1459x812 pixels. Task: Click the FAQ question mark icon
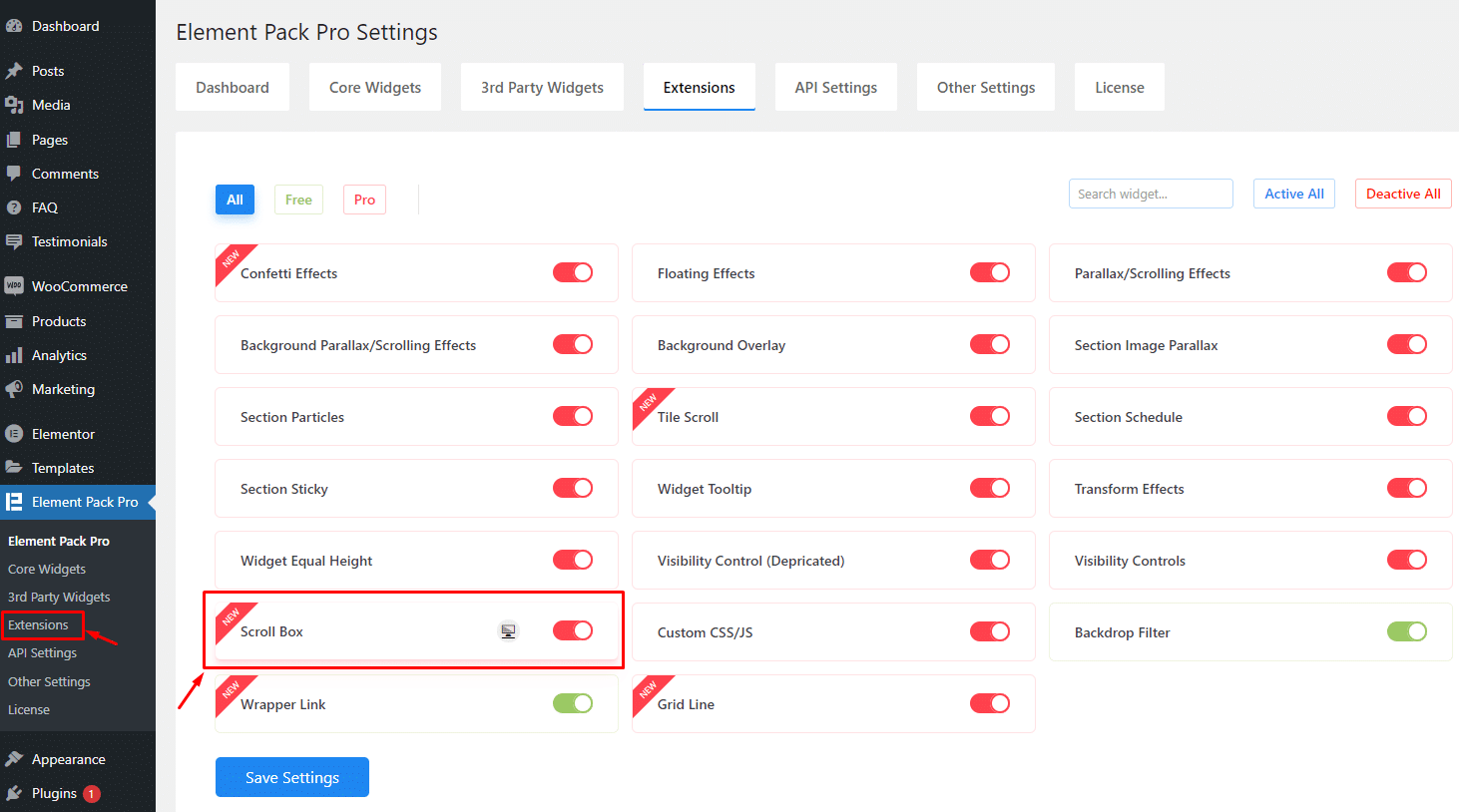point(14,207)
